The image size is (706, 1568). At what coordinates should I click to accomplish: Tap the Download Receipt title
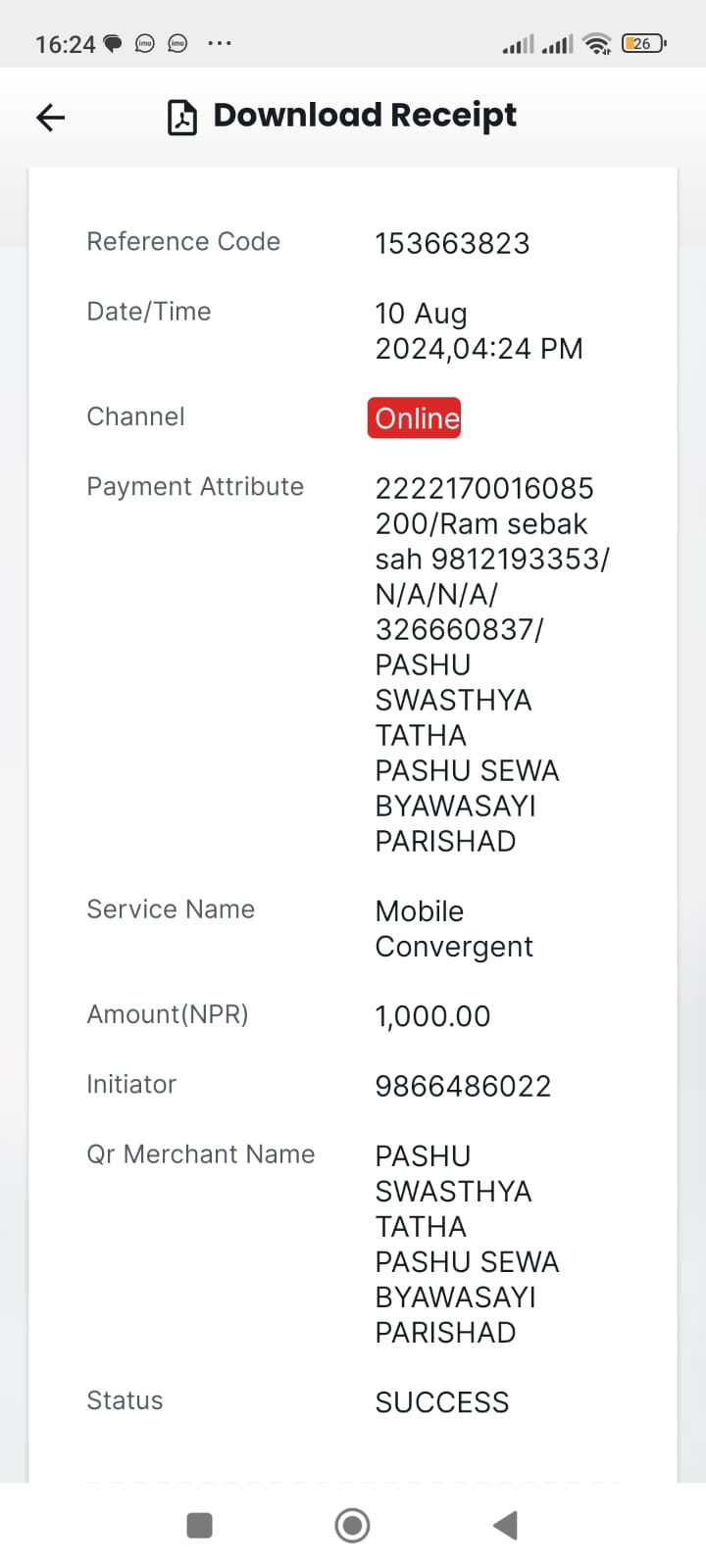pyautogui.click(x=365, y=116)
